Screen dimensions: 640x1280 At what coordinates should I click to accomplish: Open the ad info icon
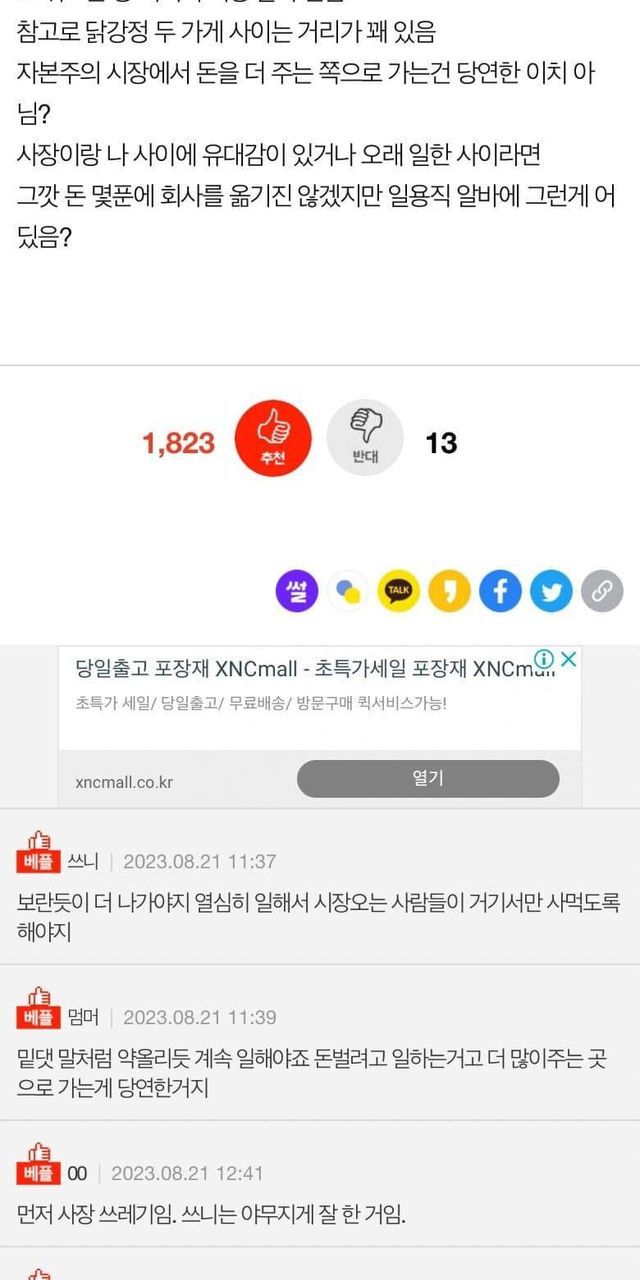tap(544, 659)
